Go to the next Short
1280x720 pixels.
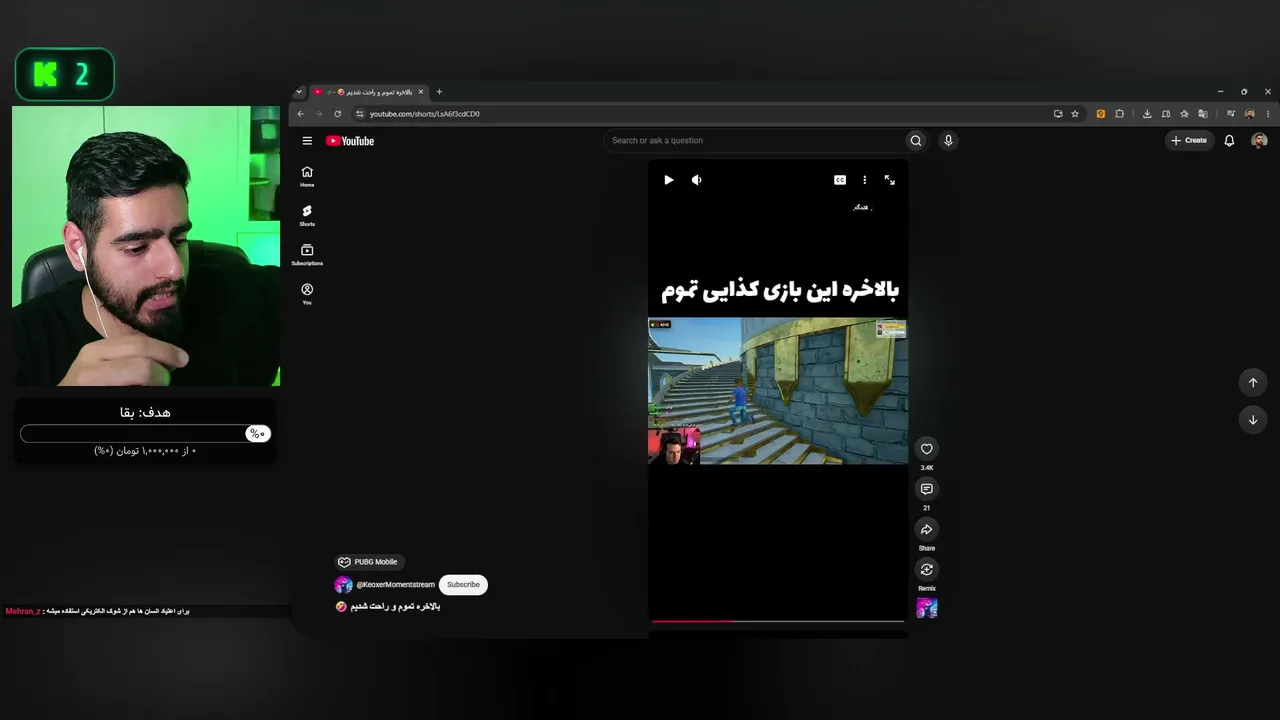(x=1253, y=420)
